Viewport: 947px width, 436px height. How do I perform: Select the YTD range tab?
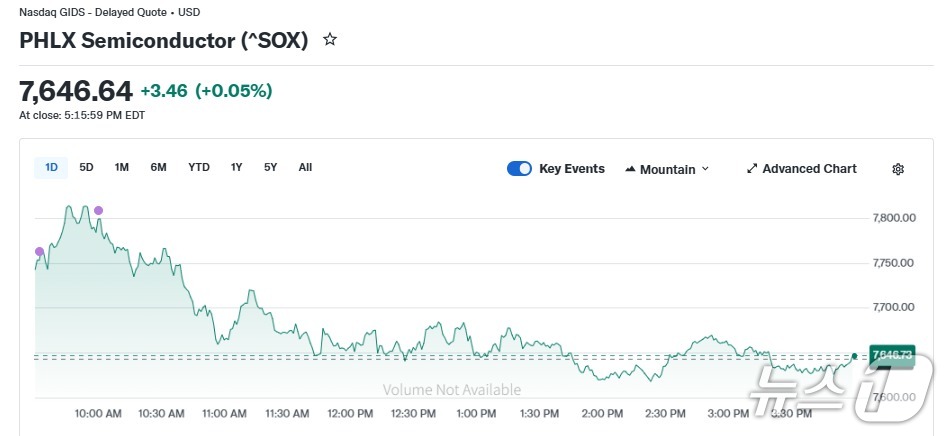point(199,168)
